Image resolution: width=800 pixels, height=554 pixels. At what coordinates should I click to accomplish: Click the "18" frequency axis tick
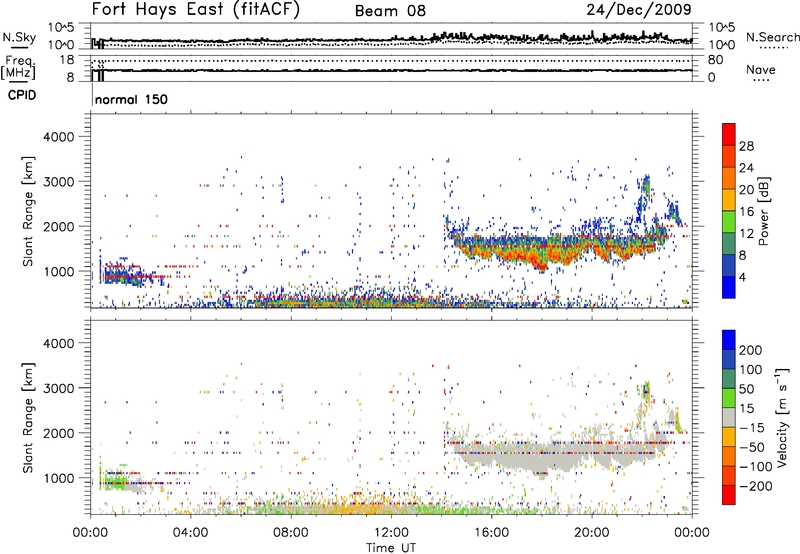[x=67, y=60]
